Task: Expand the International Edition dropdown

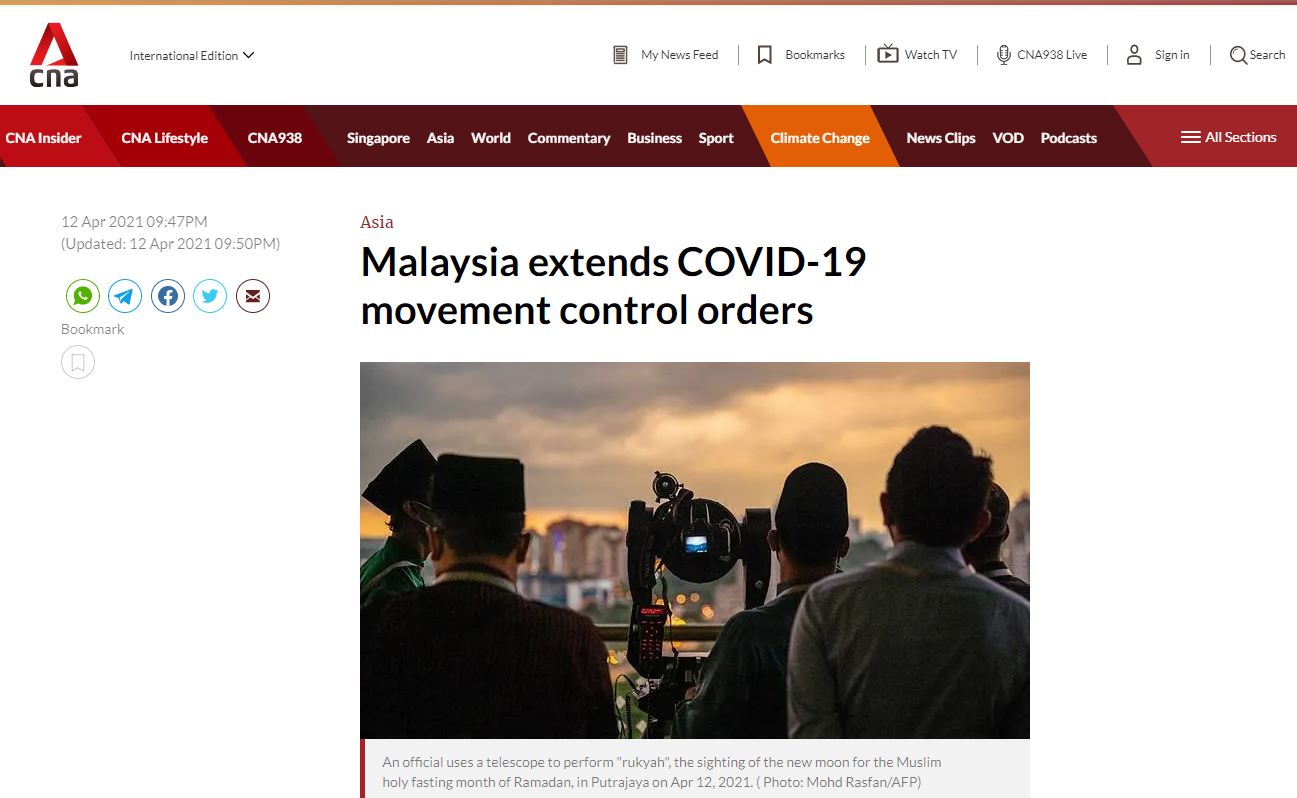Action: 192,56
